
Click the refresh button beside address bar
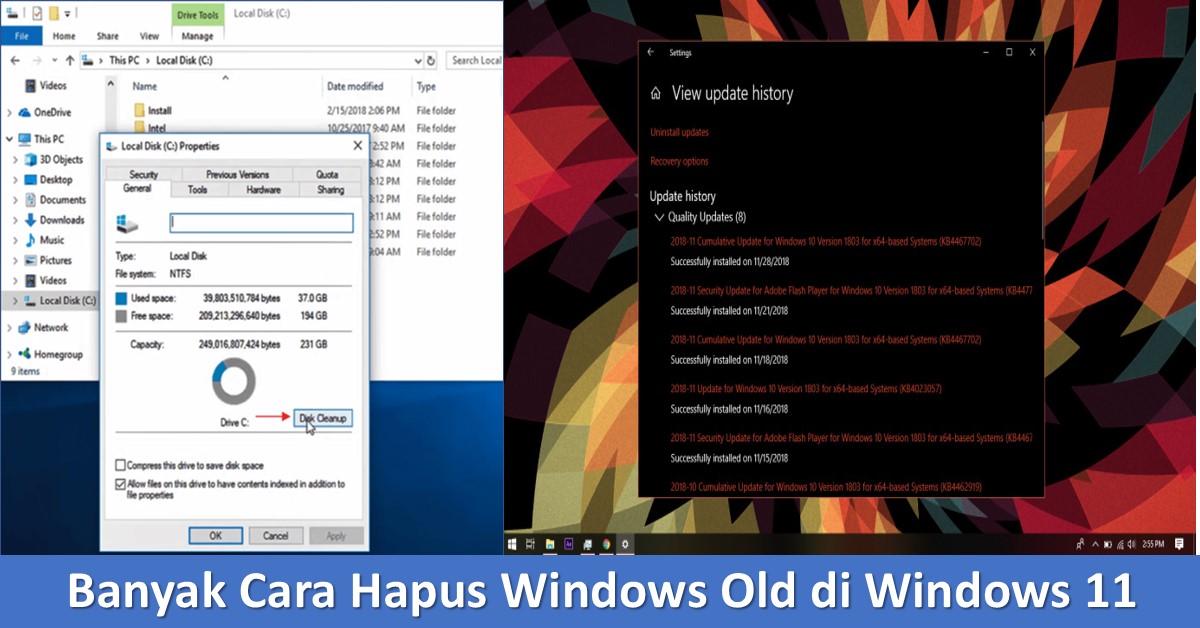point(430,60)
